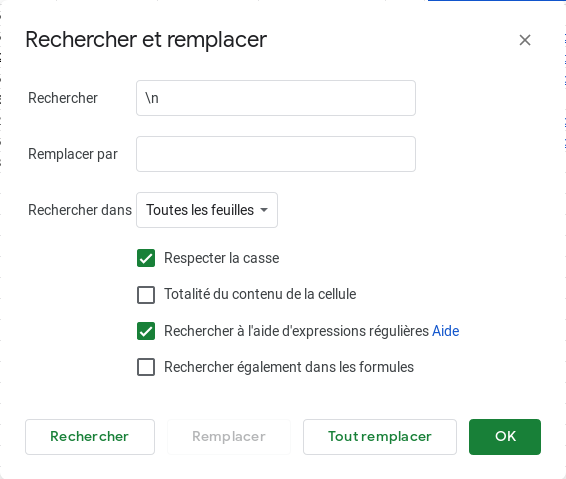The width and height of the screenshot is (566, 479).
Task: Confirm with the green OK button
Action: 505,437
